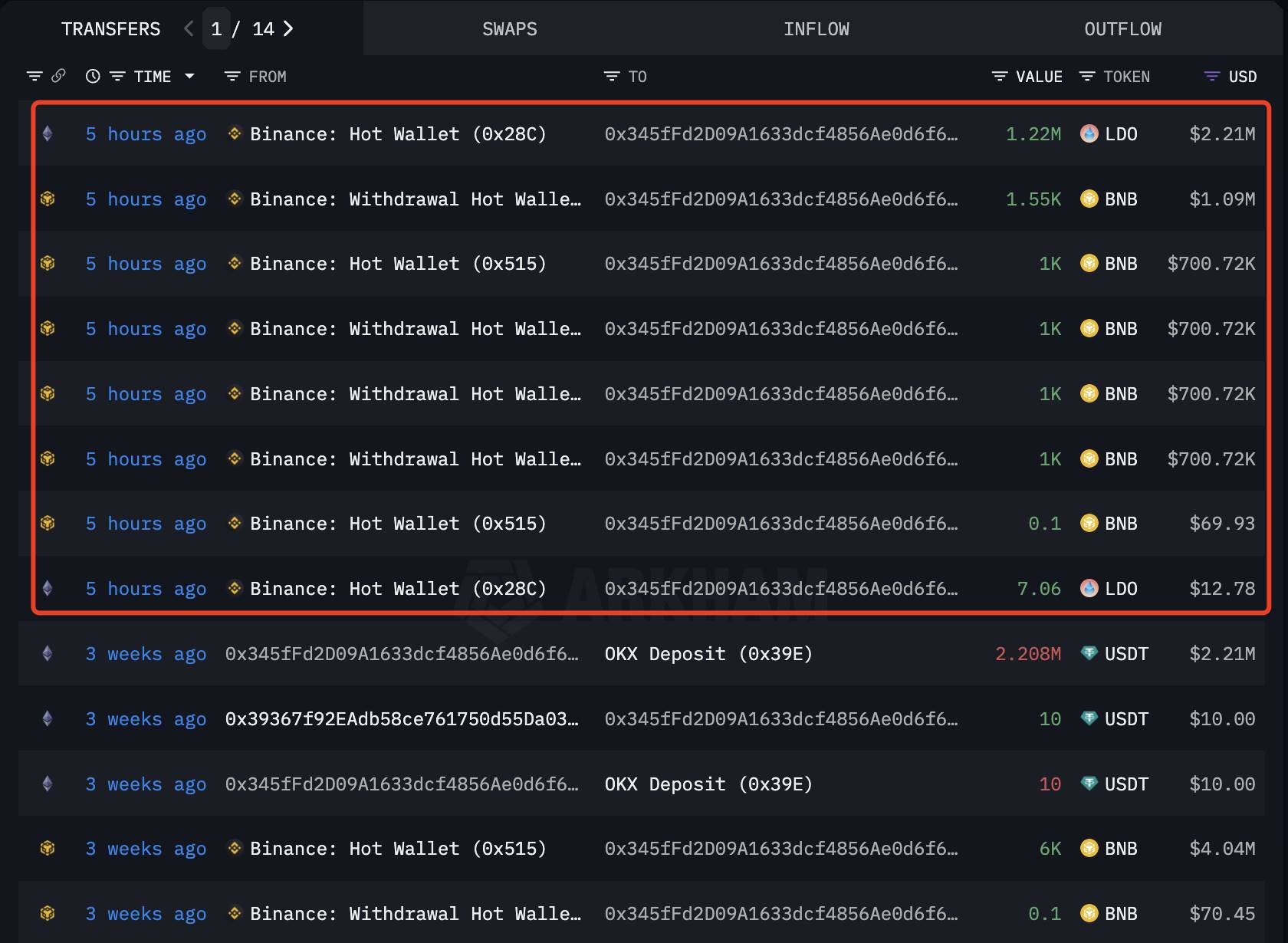Switch to the OUTFLOW tab
The width and height of the screenshot is (1288, 943).
click(1123, 29)
